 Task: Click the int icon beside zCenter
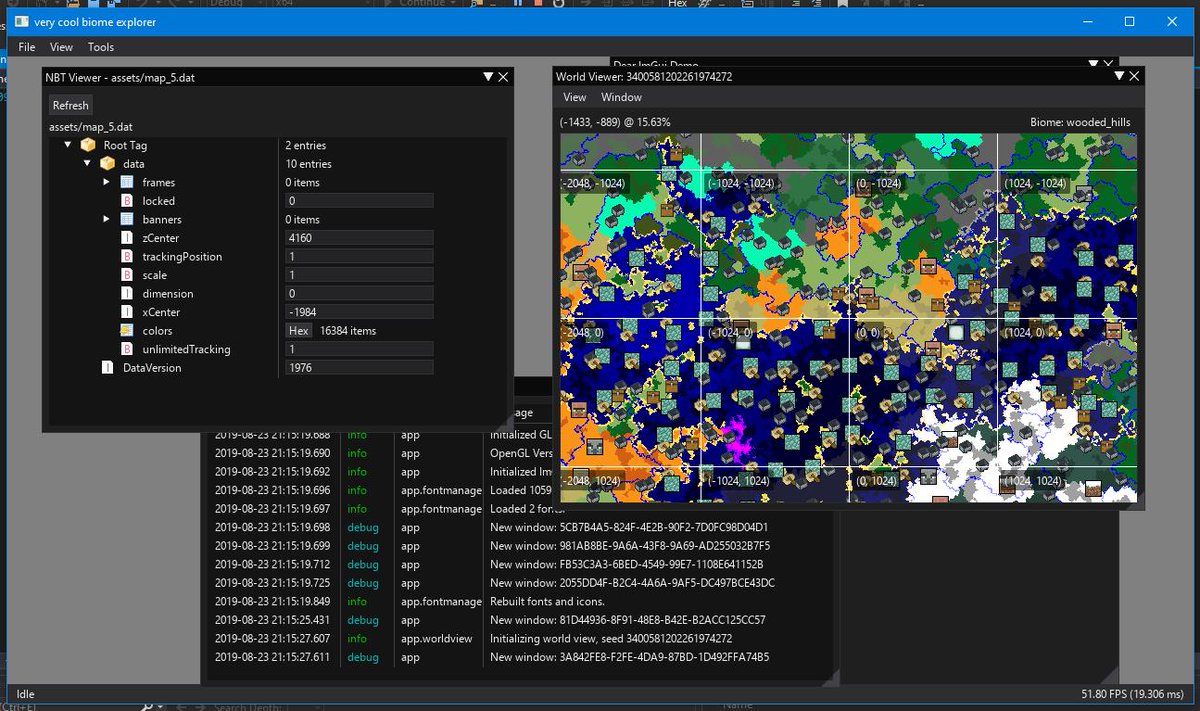tap(127, 238)
